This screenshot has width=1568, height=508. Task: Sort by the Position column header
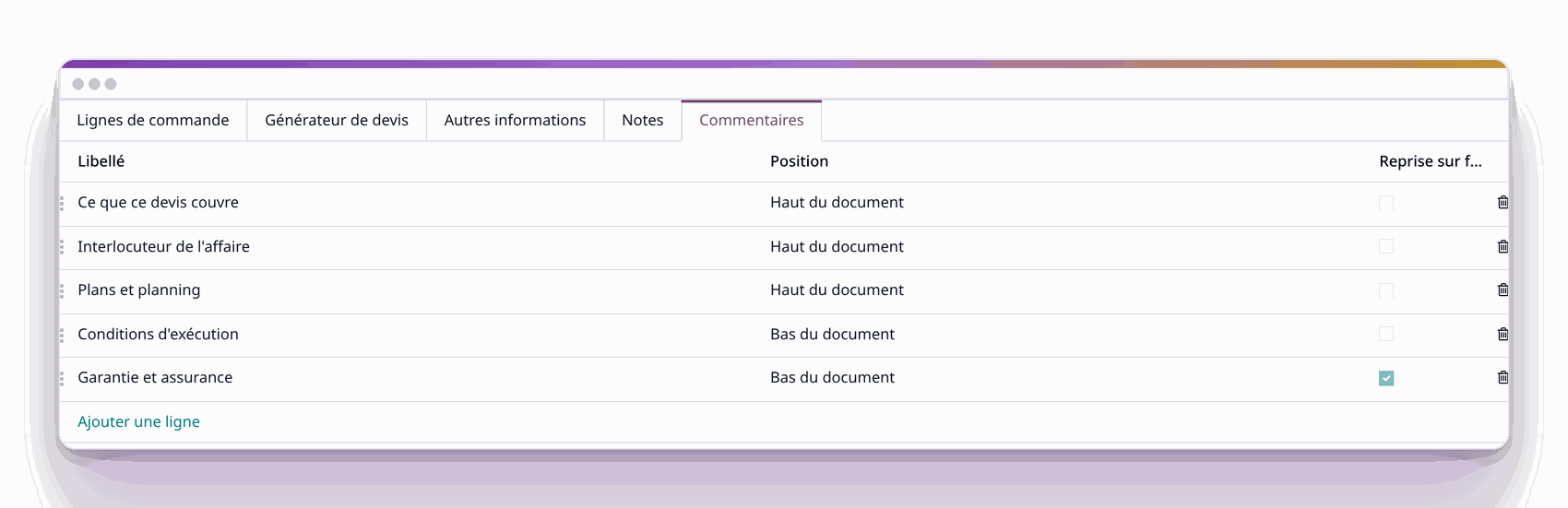800,161
